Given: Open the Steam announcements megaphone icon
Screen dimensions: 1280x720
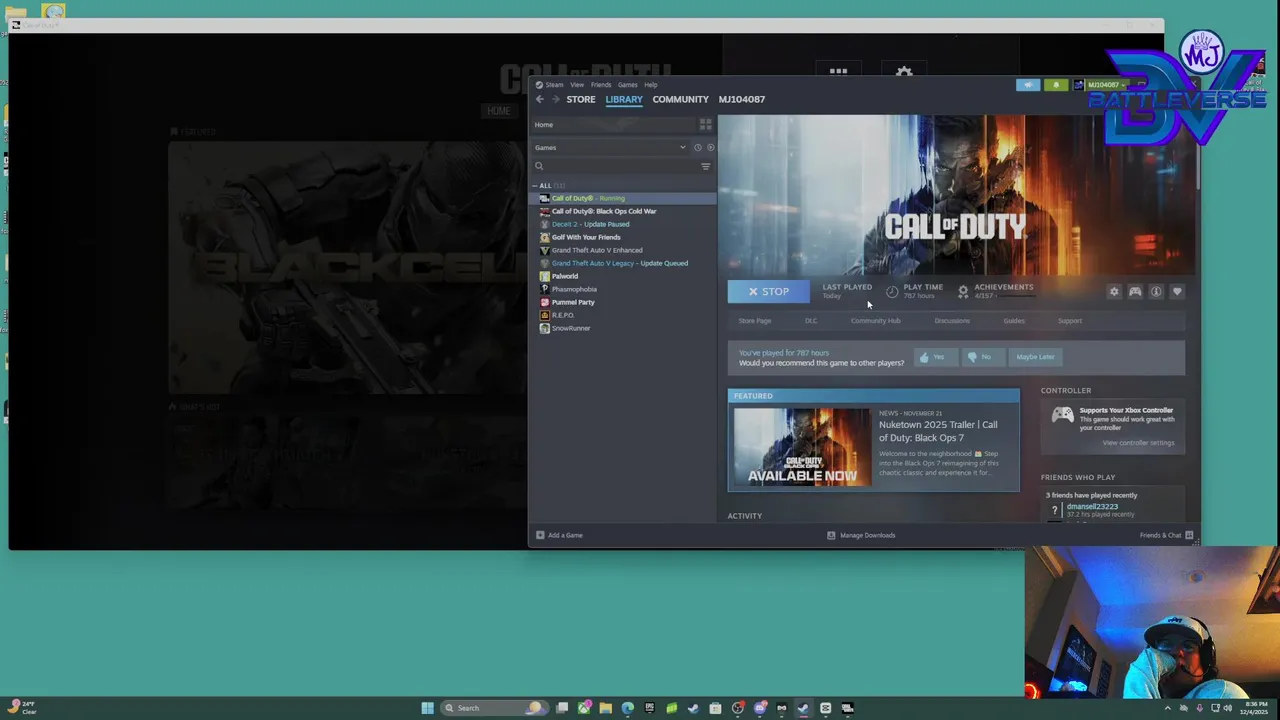Looking at the screenshot, I should tap(1028, 85).
